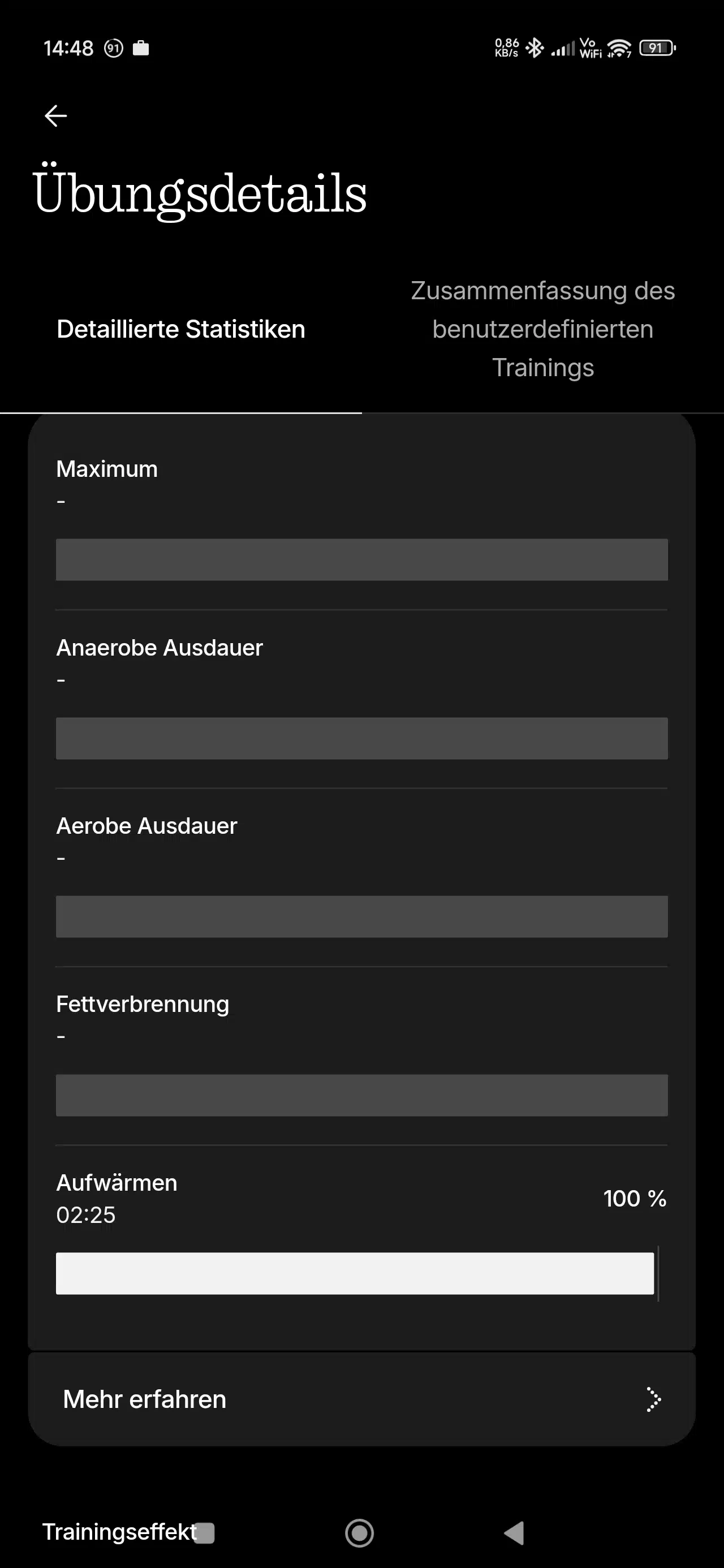The width and height of the screenshot is (724, 1568).
Task: Tap the Aerobe Ausdauer zone bar
Action: (361, 917)
